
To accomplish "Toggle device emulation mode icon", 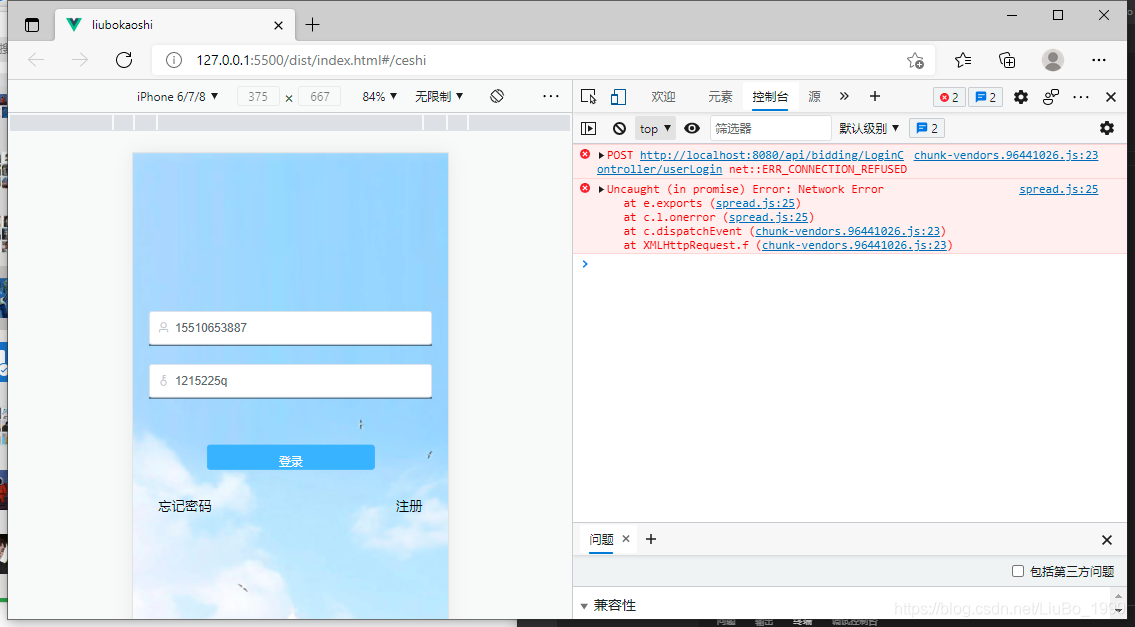I will coord(618,97).
